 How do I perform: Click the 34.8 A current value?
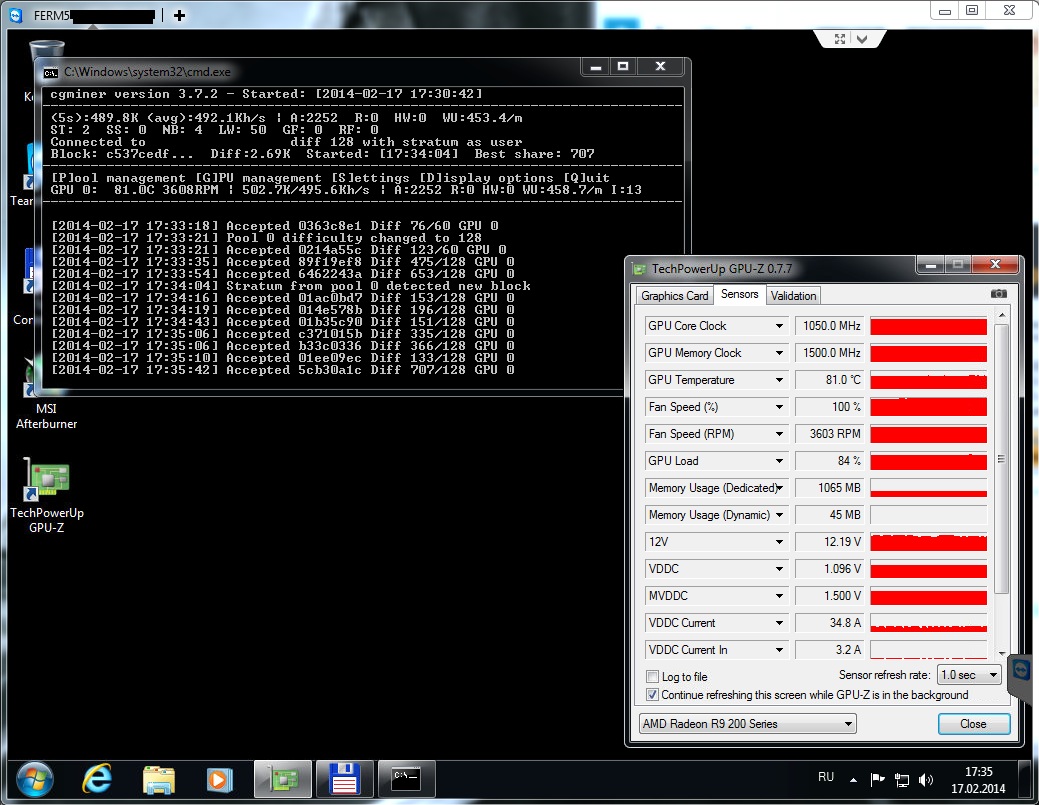click(x=829, y=623)
